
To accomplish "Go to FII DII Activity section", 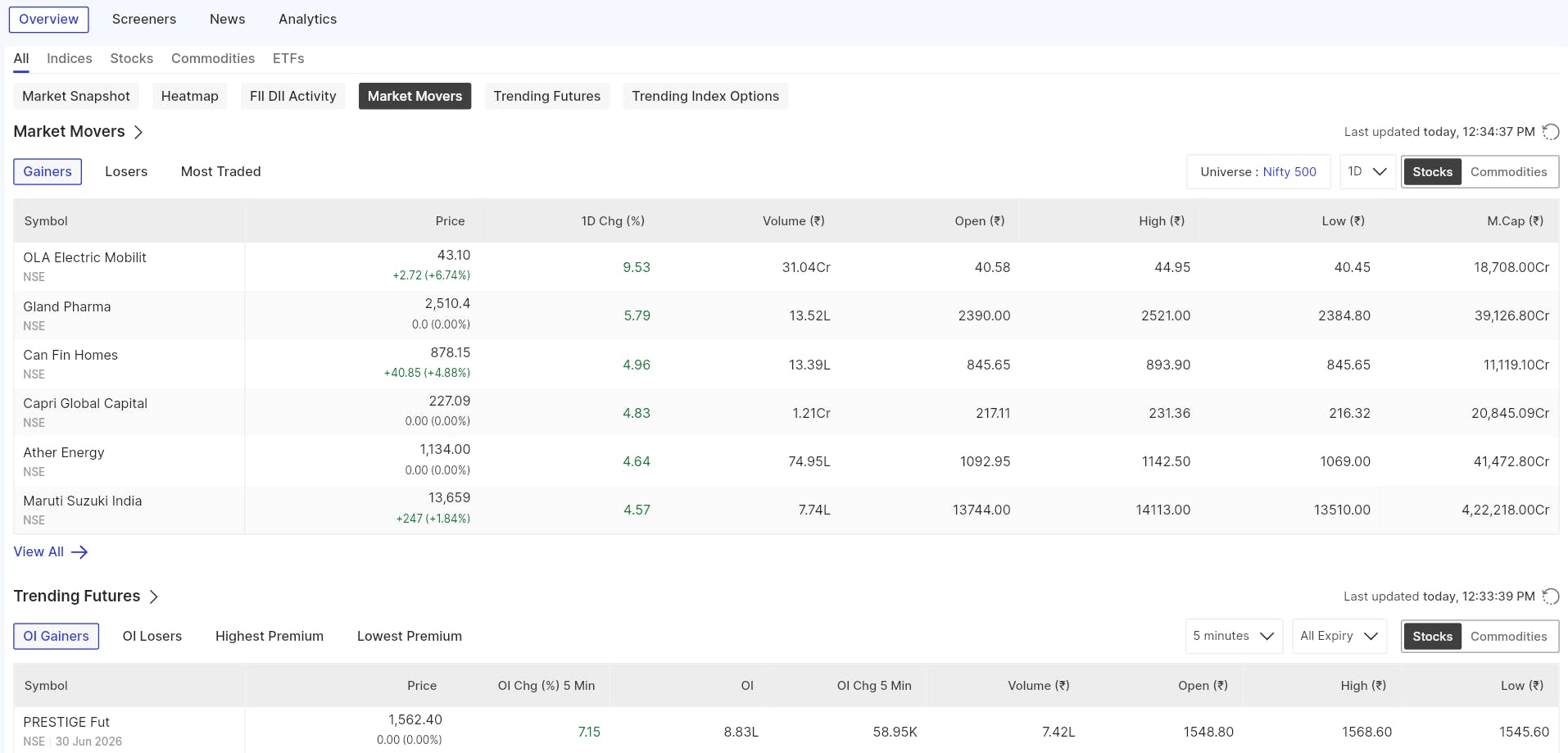I will tap(293, 96).
